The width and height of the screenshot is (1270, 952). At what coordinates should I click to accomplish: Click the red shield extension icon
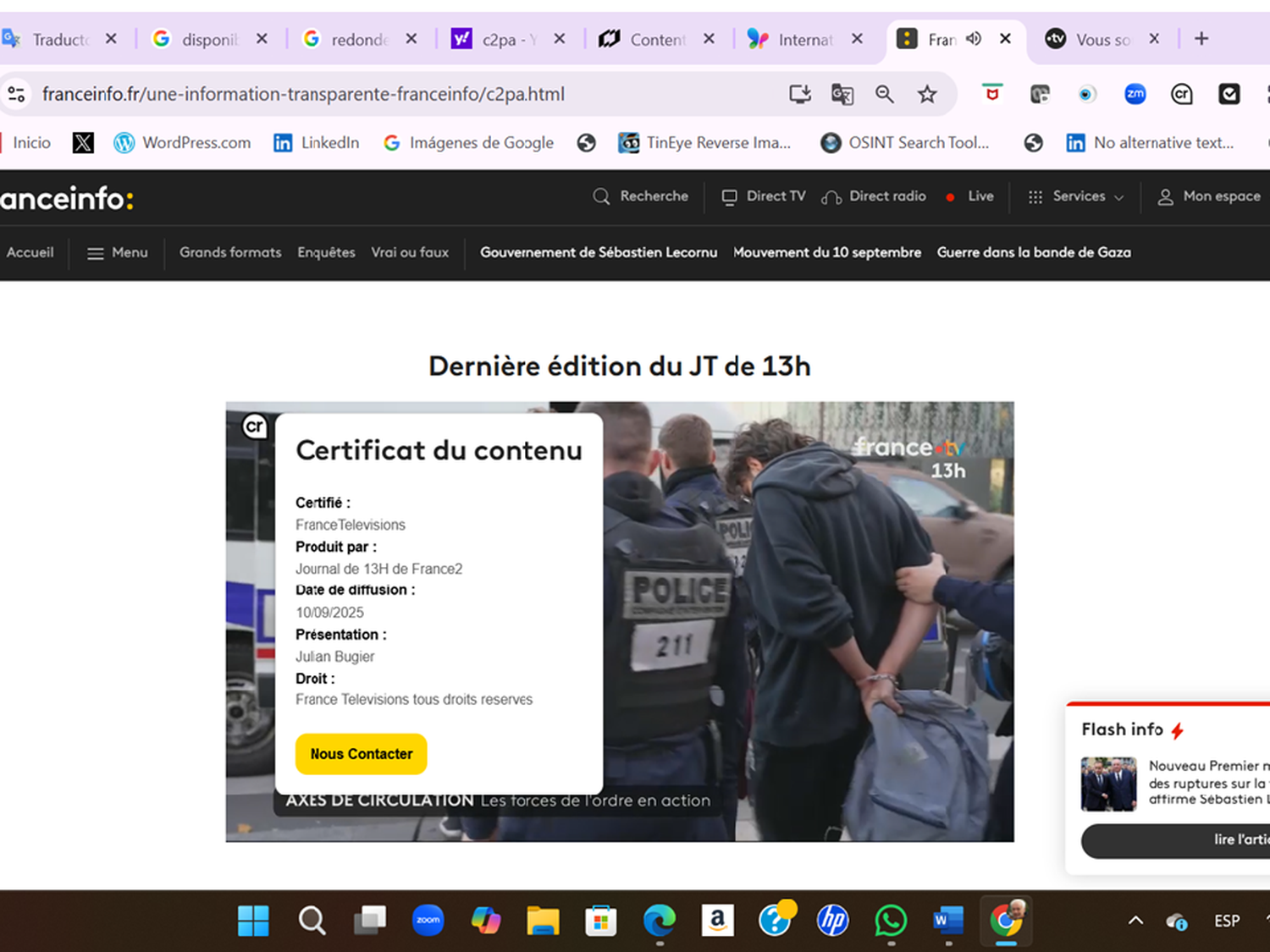[992, 94]
